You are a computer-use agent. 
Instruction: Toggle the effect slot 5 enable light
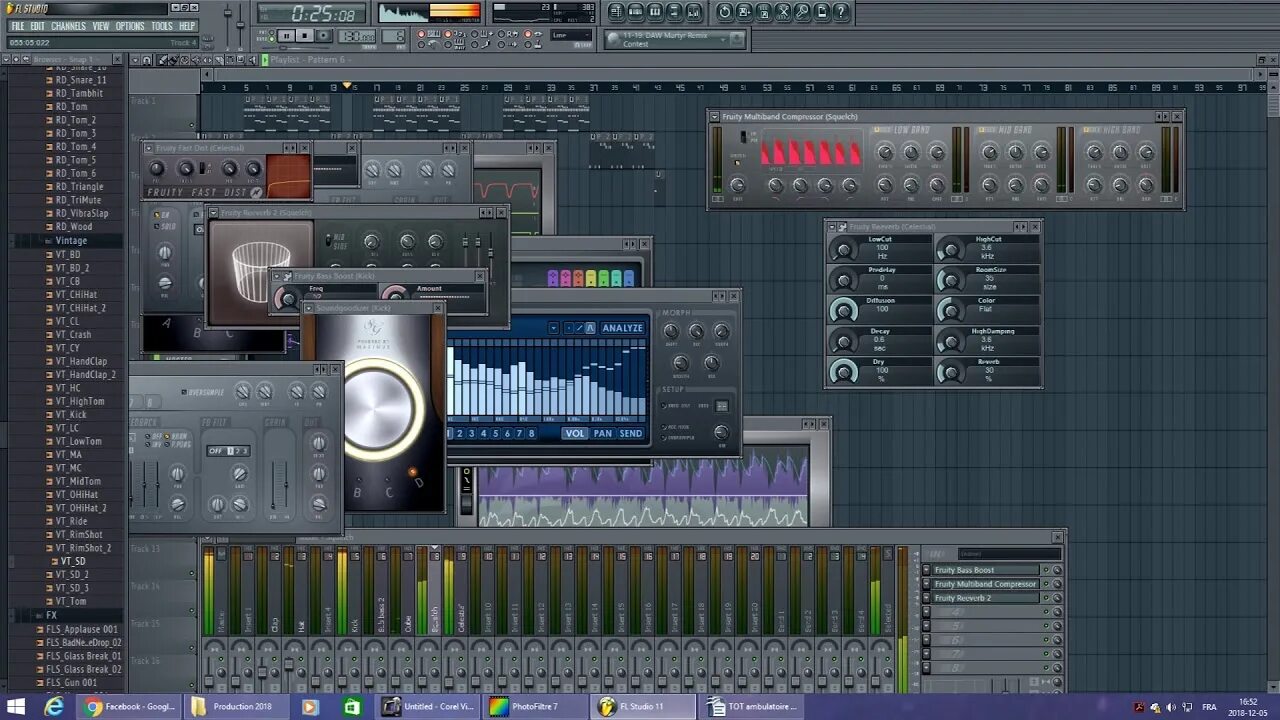pyautogui.click(x=1046, y=626)
